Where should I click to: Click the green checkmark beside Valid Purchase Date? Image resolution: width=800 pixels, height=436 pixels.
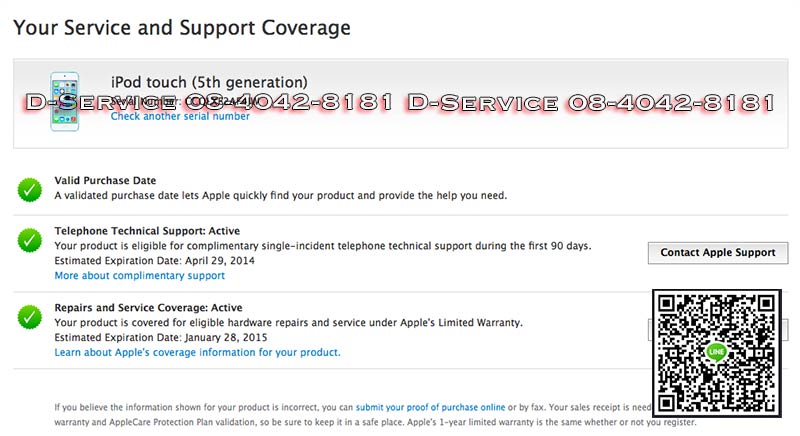[30, 188]
